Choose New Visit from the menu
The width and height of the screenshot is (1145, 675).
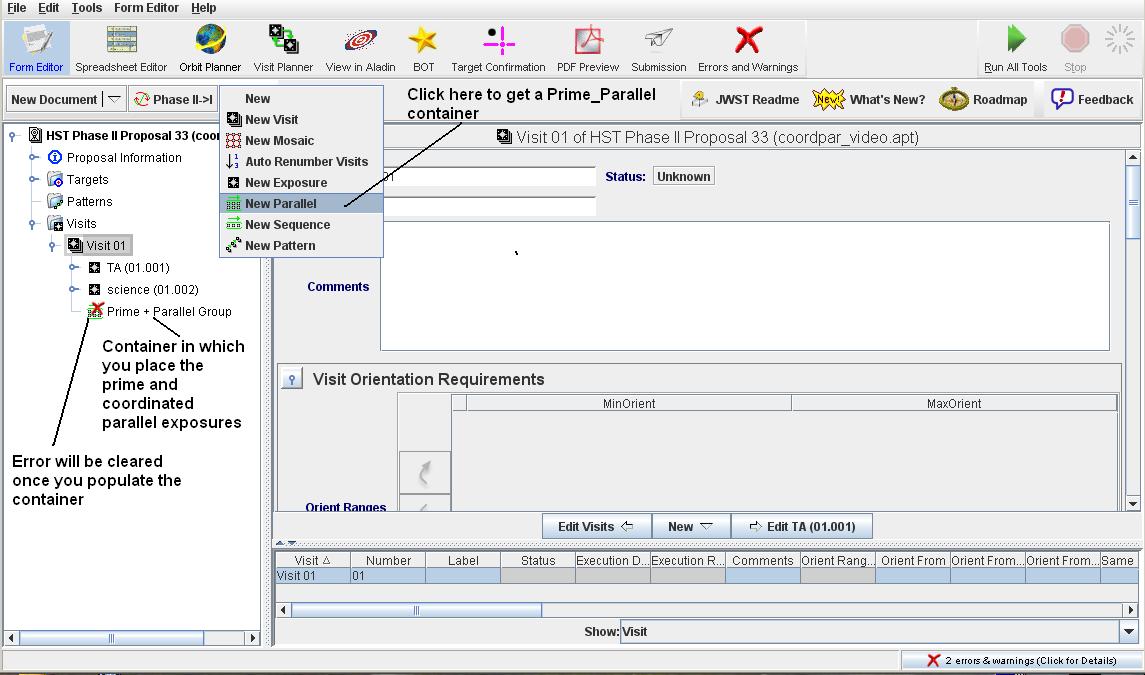pos(301,120)
